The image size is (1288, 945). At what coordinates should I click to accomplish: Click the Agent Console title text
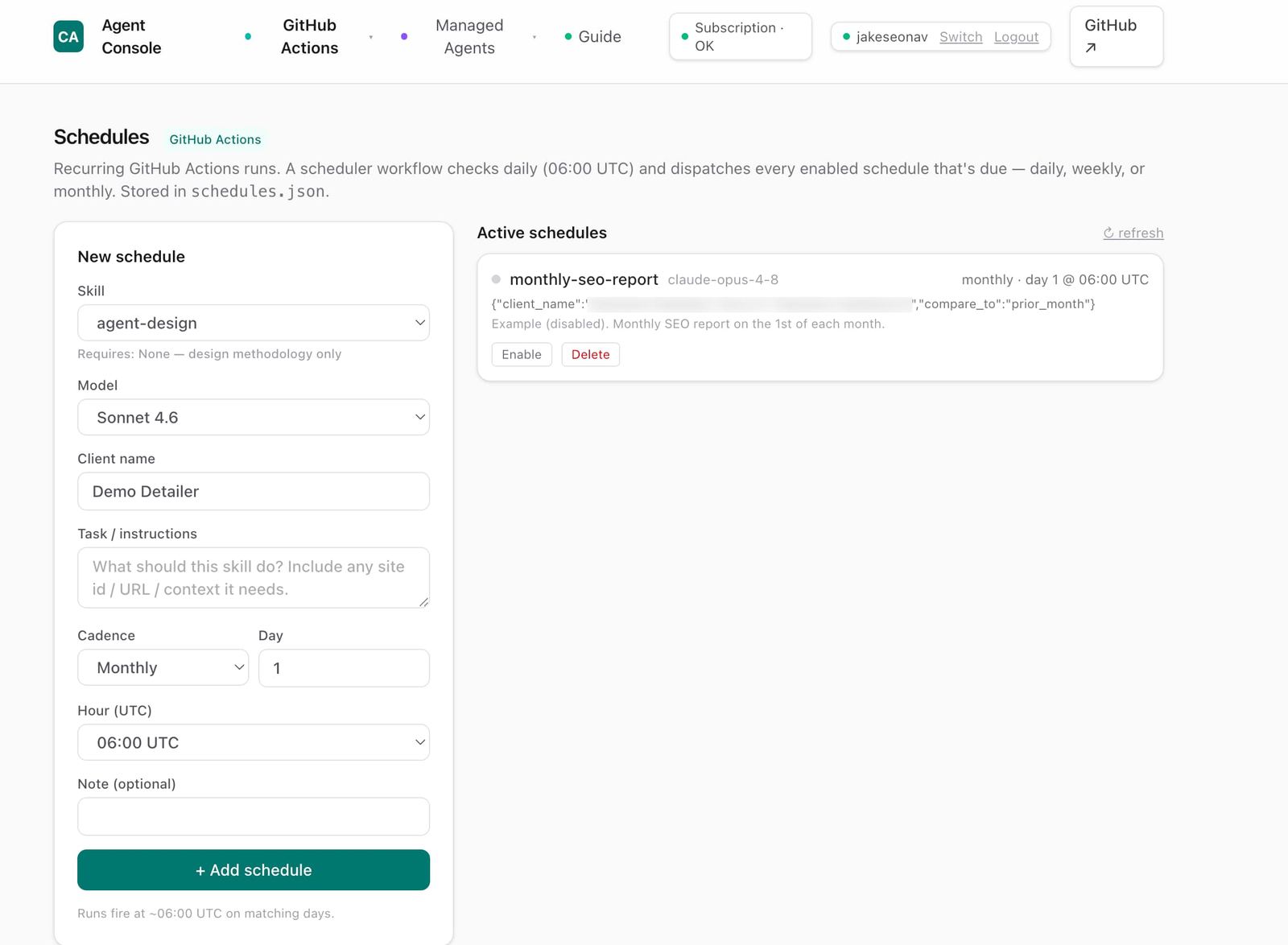pyautogui.click(x=131, y=37)
